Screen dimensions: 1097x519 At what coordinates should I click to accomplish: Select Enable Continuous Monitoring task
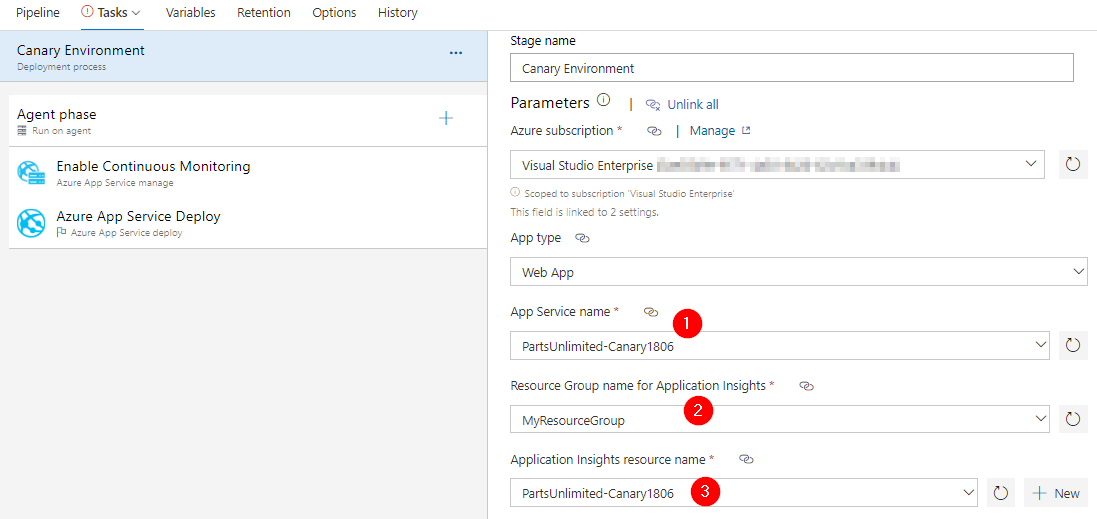pos(248,172)
